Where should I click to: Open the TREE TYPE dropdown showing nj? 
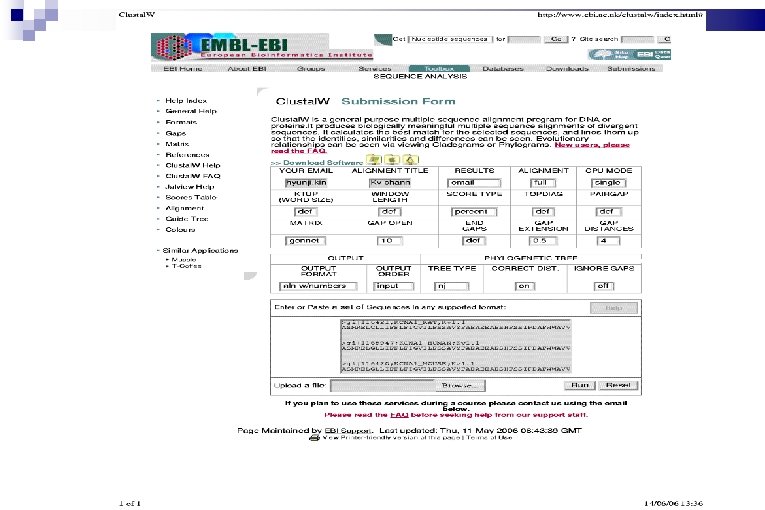click(452, 286)
